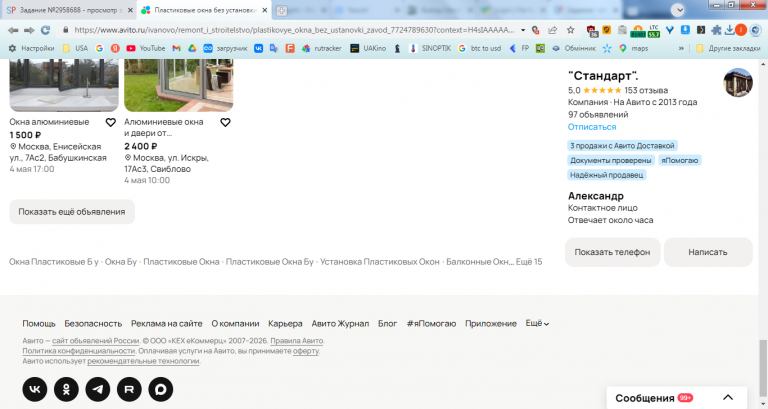Viewport: 768px width, 409px height.
Task: Click the Отписаться link
Action: click(592, 127)
